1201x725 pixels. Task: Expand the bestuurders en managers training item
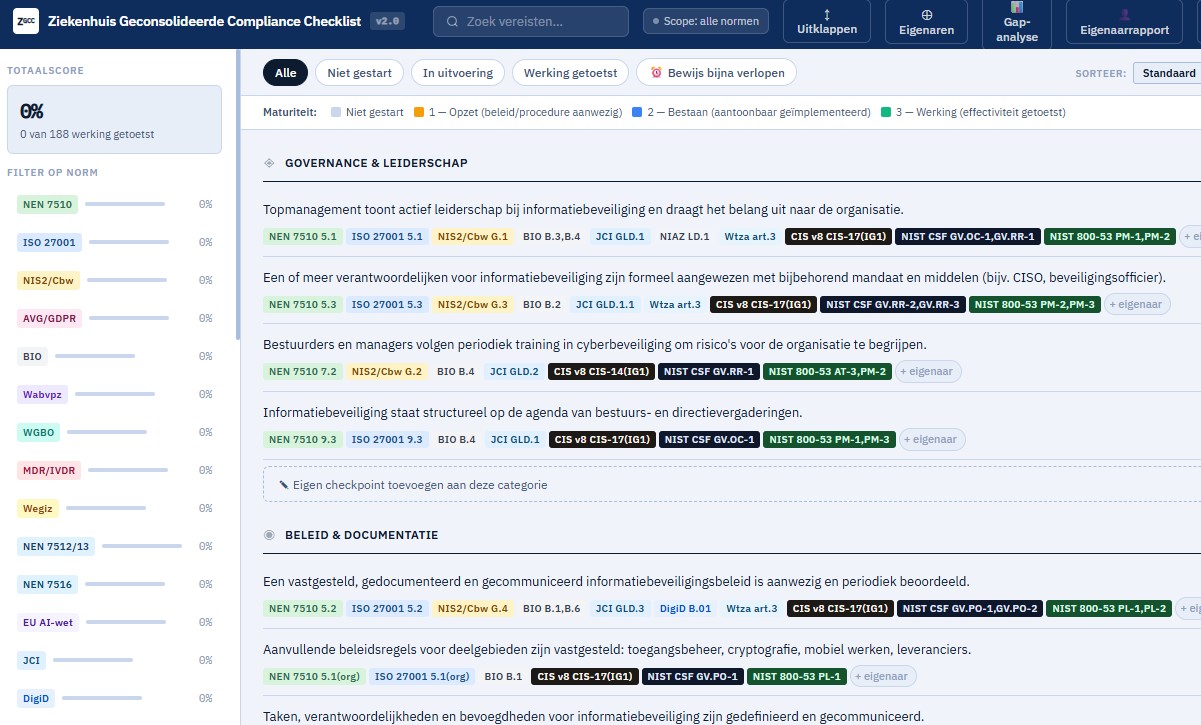click(x=595, y=344)
